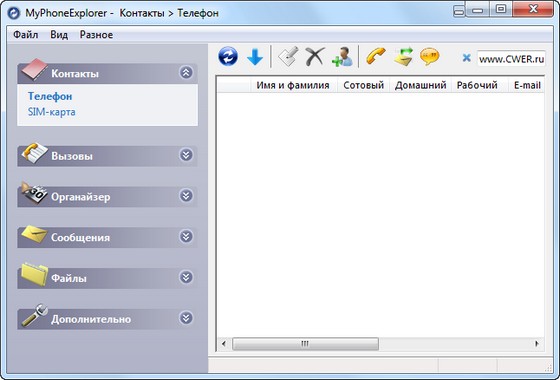Close the MyPhoneExplorer window
The image size is (560, 380).
(x=534, y=10)
